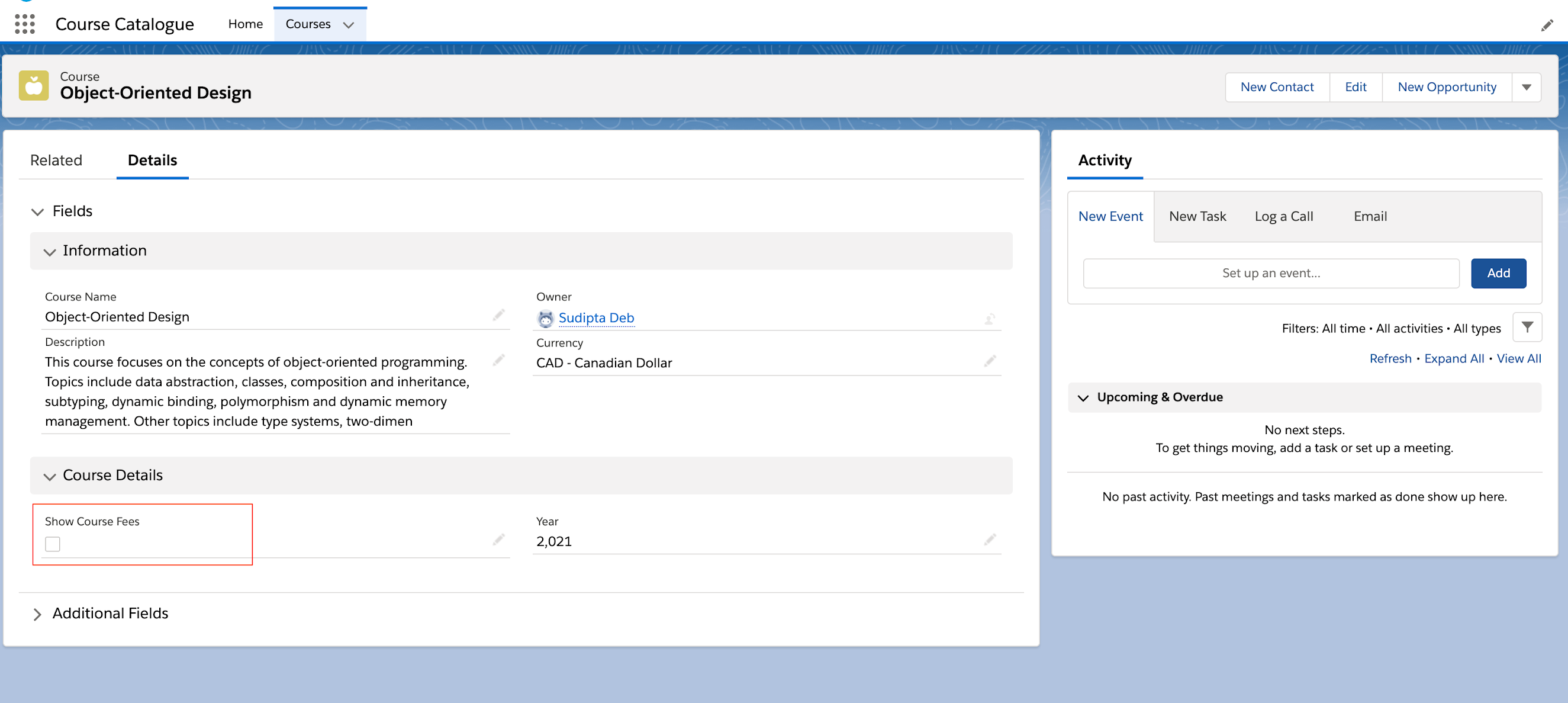Click the change owner icon beside Owner
The height and width of the screenshot is (703, 1568).
[990, 318]
